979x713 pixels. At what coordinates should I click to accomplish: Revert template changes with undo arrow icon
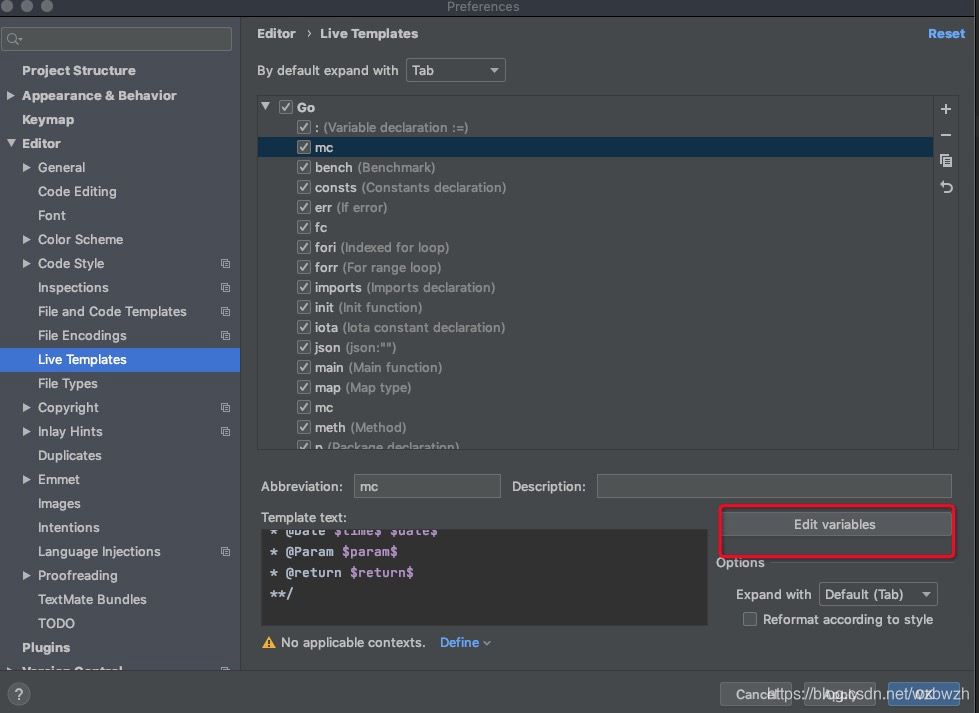point(946,187)
